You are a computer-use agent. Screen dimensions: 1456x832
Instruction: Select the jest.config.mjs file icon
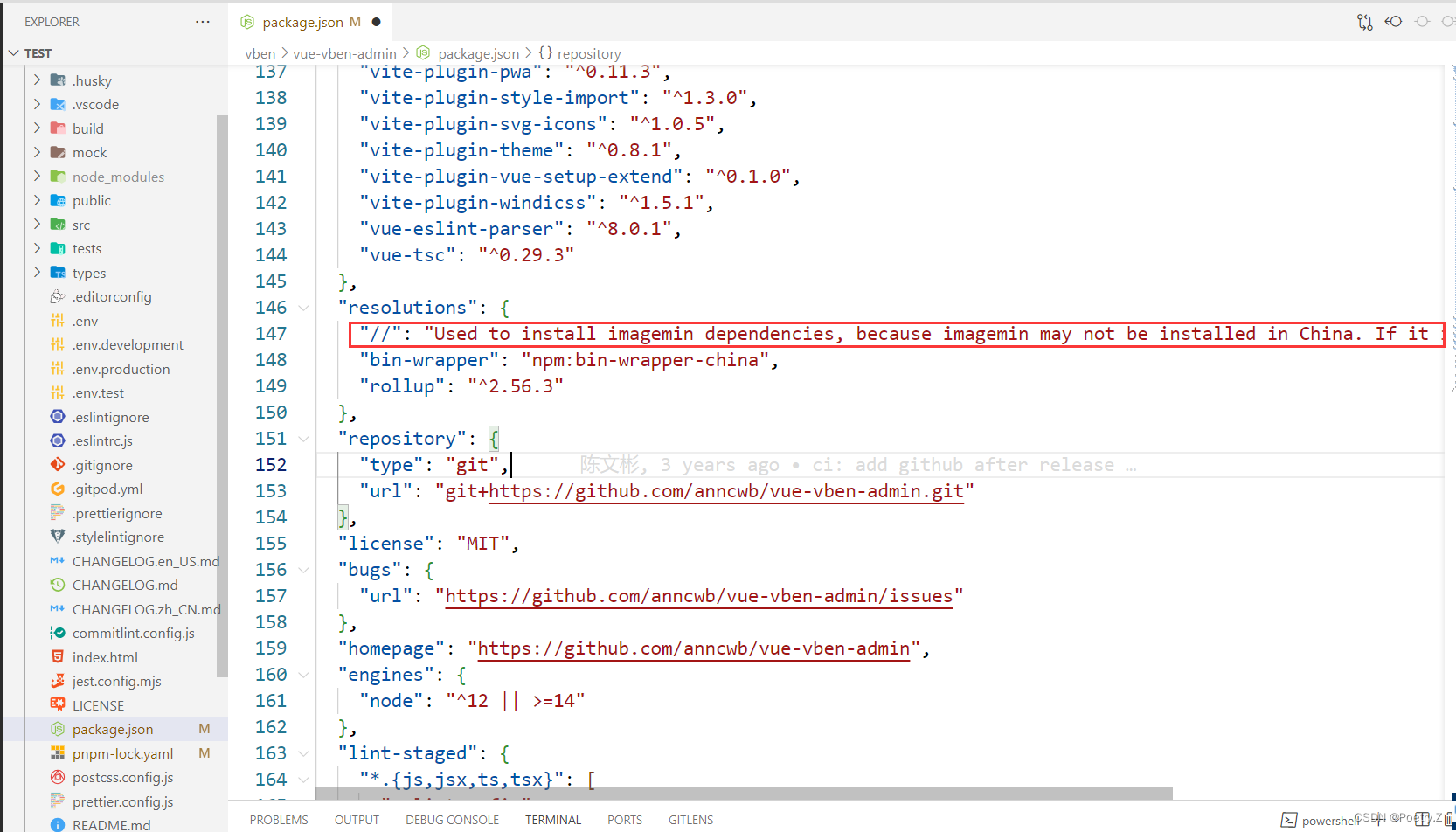(x=57, y=681)
